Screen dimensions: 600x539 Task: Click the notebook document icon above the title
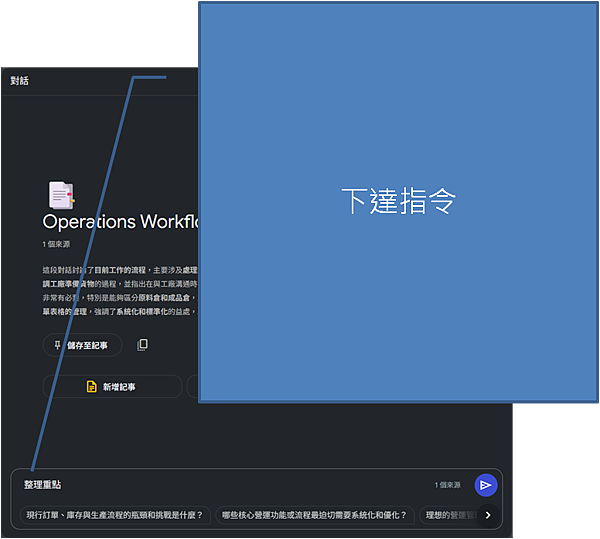62,195
